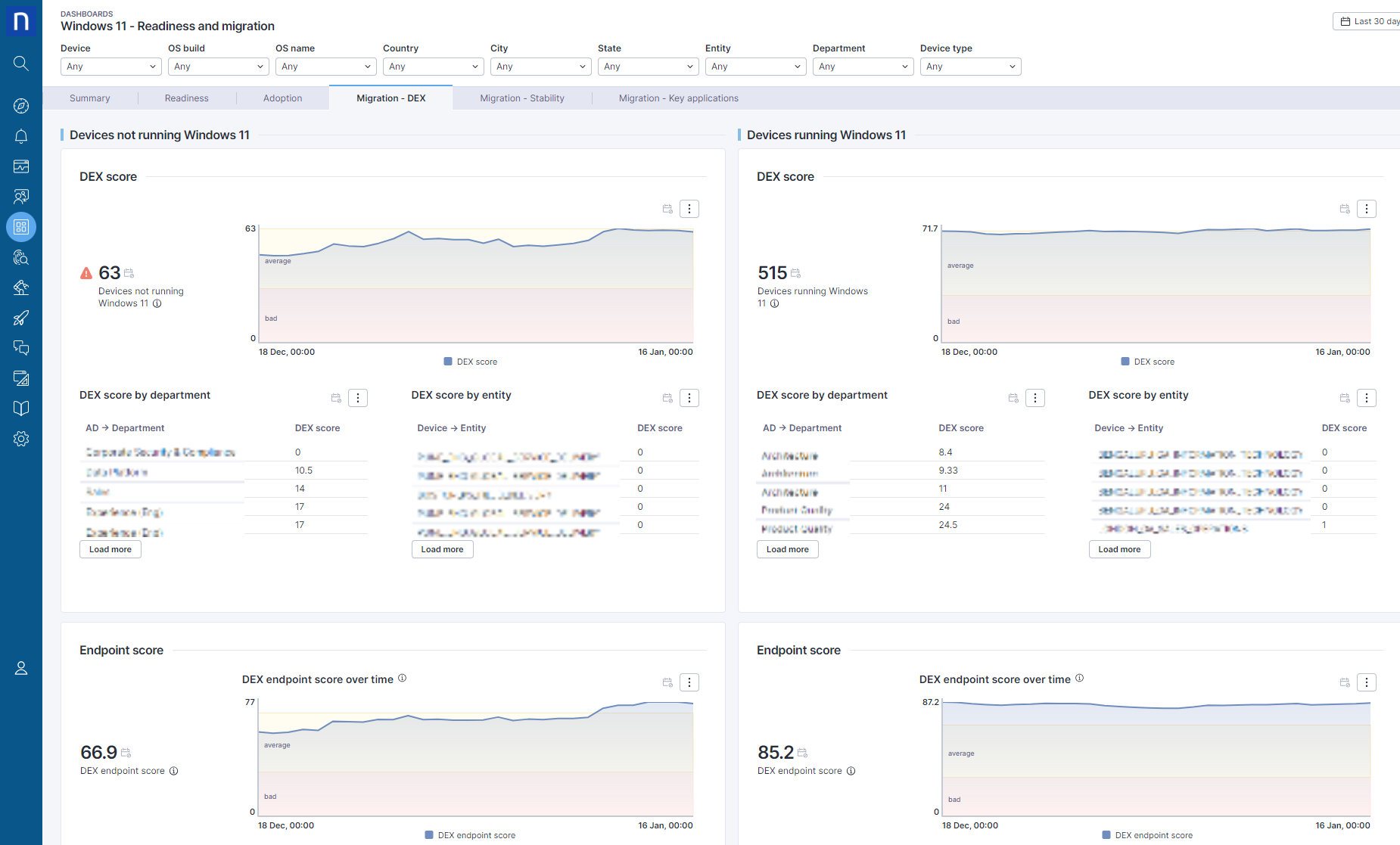Image resolution: width=1400 pixels, height=845 pixels.
Task: Expand the OS build filter dropdown
Action: point(219,67)
